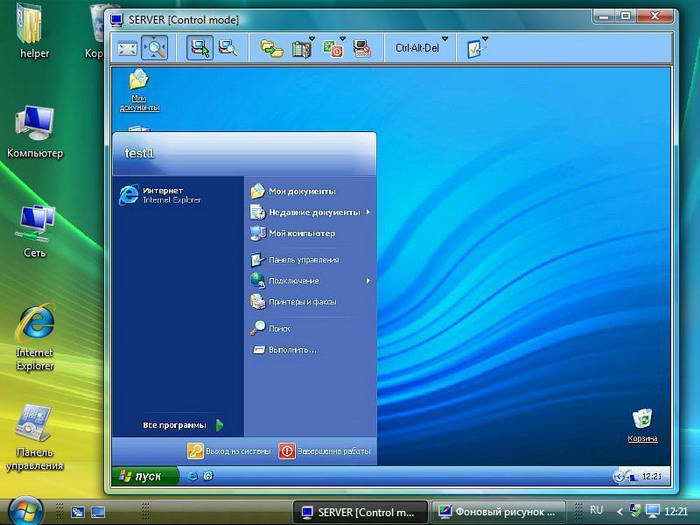Click the remote пуск start button
This screenshot has height=525, width=700.
point(145,476)
